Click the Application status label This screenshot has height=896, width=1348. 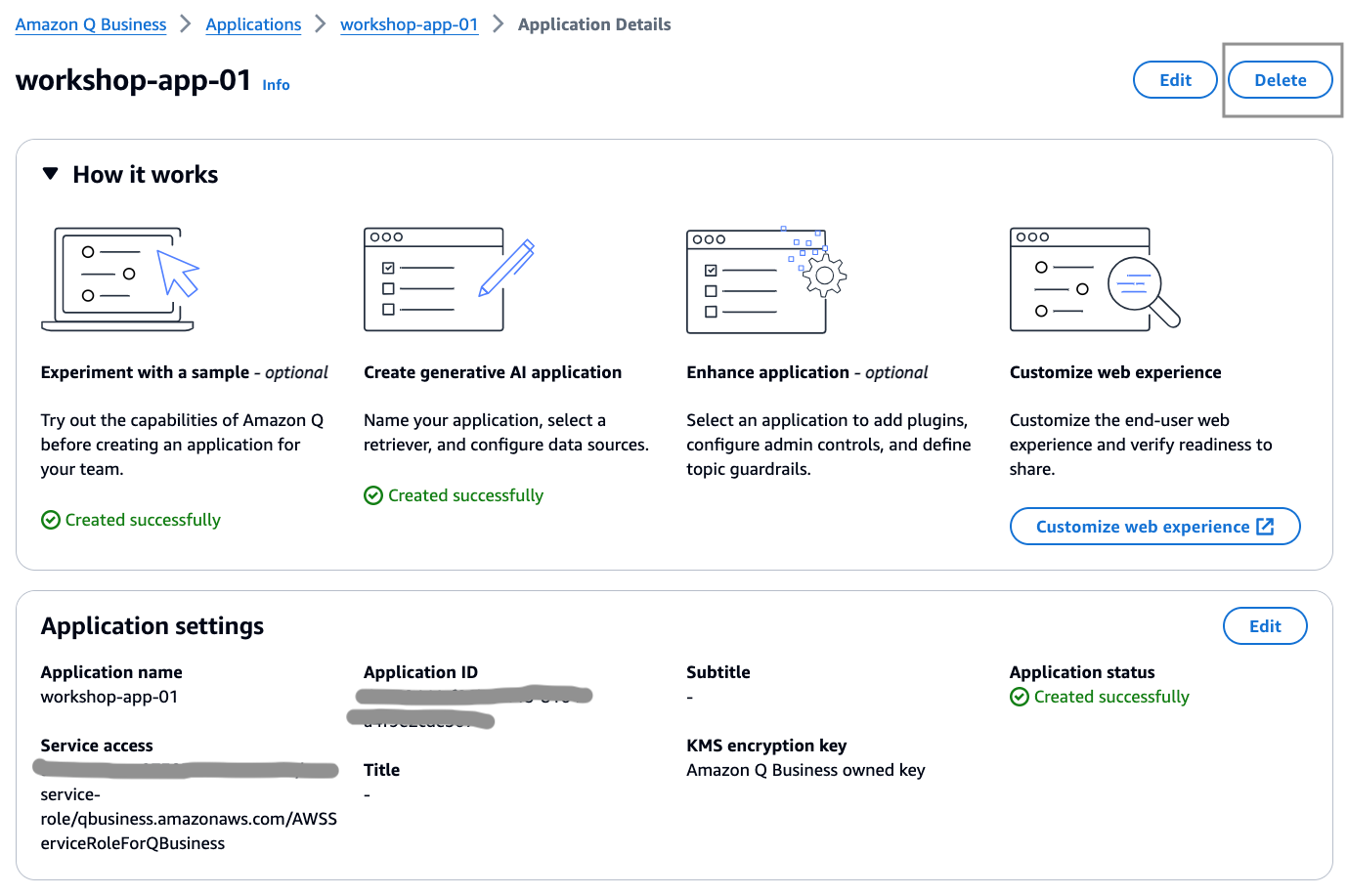click(1082, 672)
